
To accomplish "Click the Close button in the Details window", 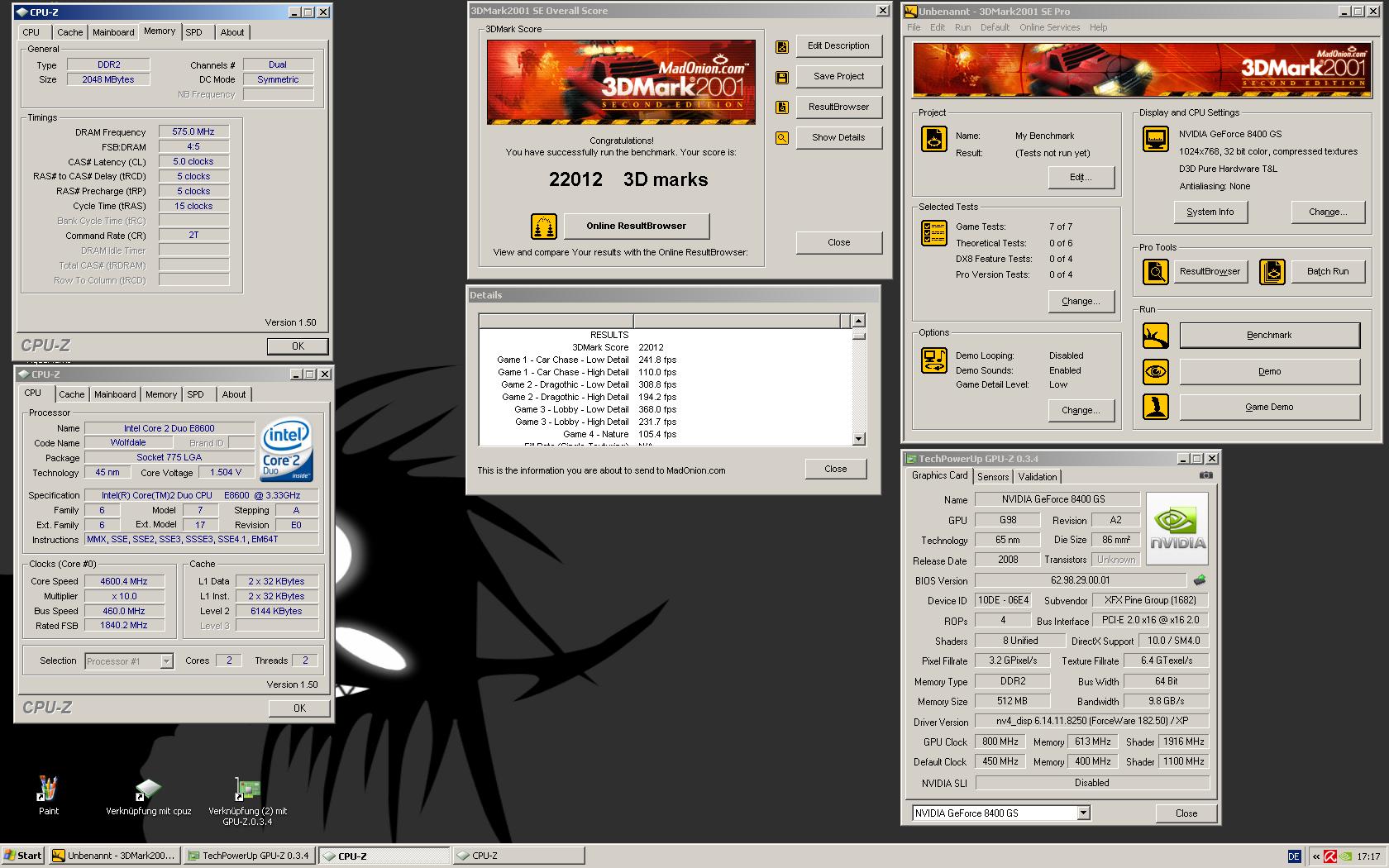I will pos(835,469).
